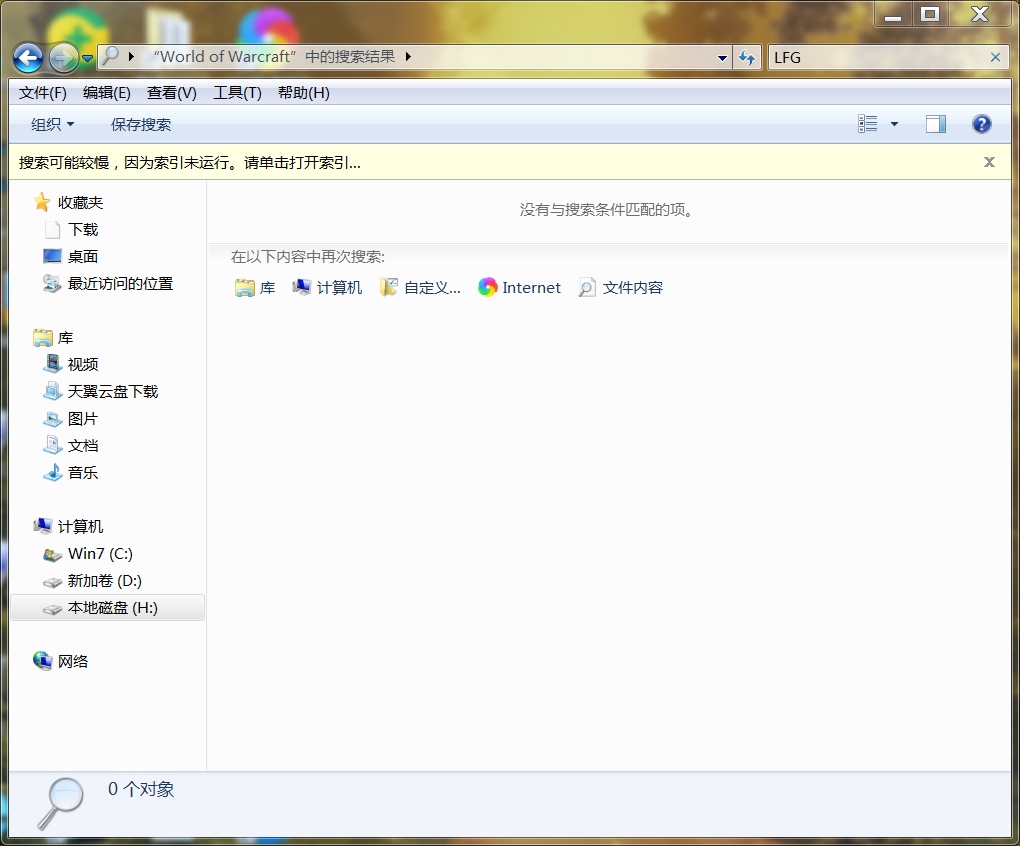
Task: Open the Help question mark icon
Action: (981, 123)
